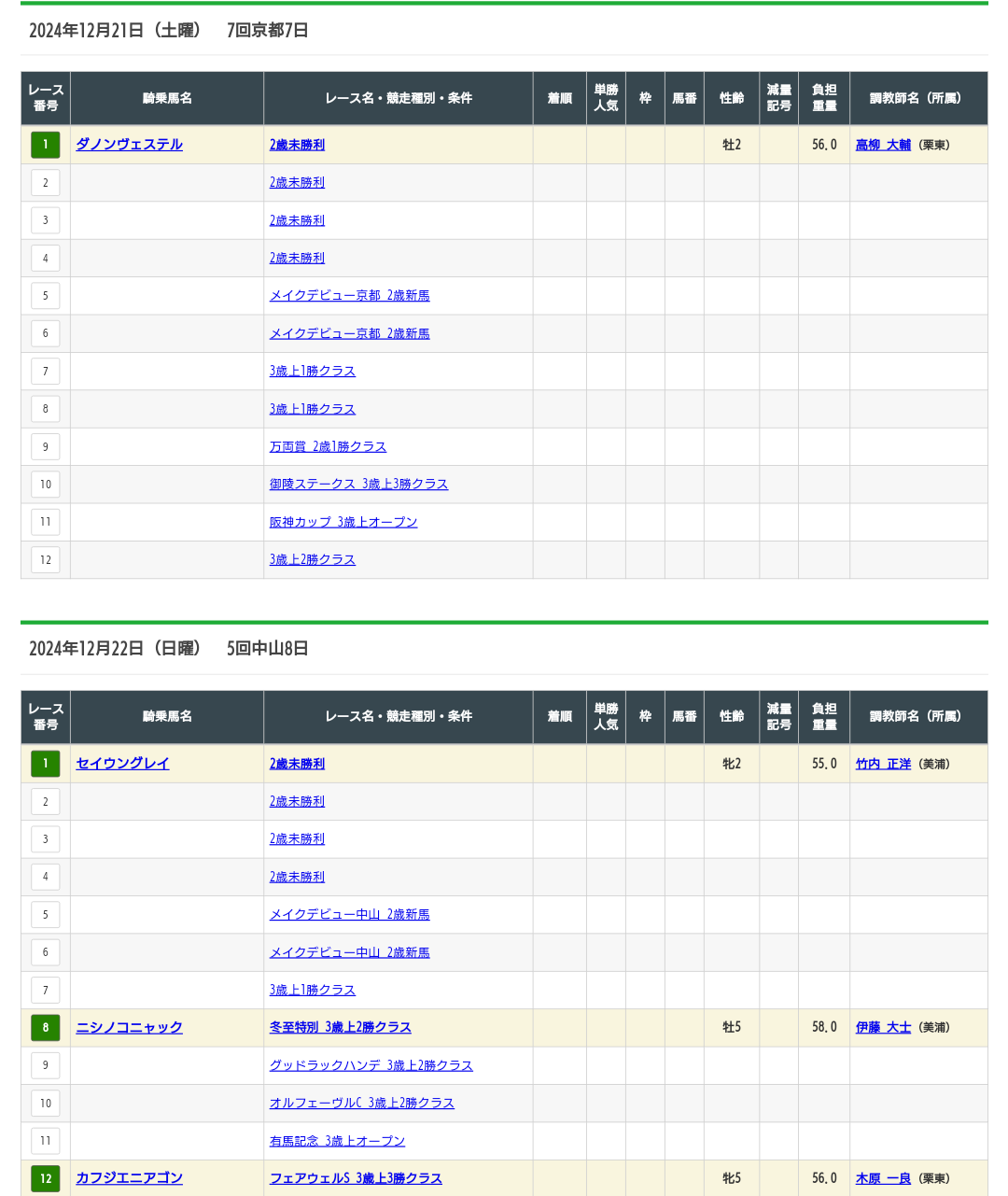Viewport: 1008px width, 1196px height.
Task: Click heading 2024年12月22日(日曜) 5回中山8日
Action: point(168,648)
